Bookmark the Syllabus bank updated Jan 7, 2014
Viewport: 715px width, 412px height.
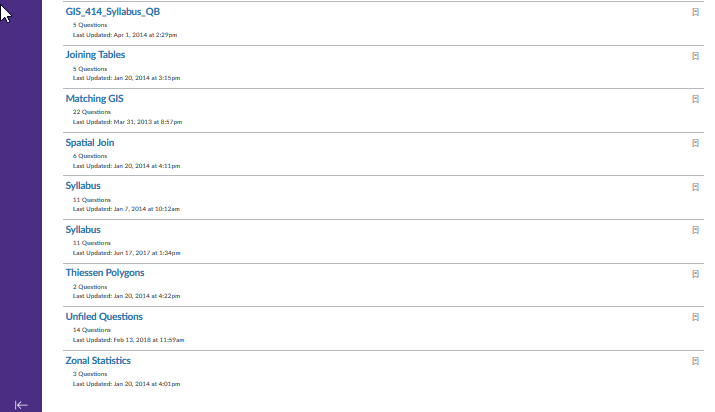click(695, 187)
